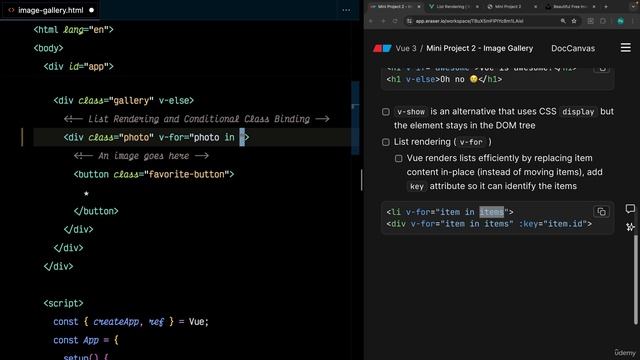Check the Vue renders lists efficiently item
The height and width of the screenshot is (360, 640).
click(x=398, y=158)
